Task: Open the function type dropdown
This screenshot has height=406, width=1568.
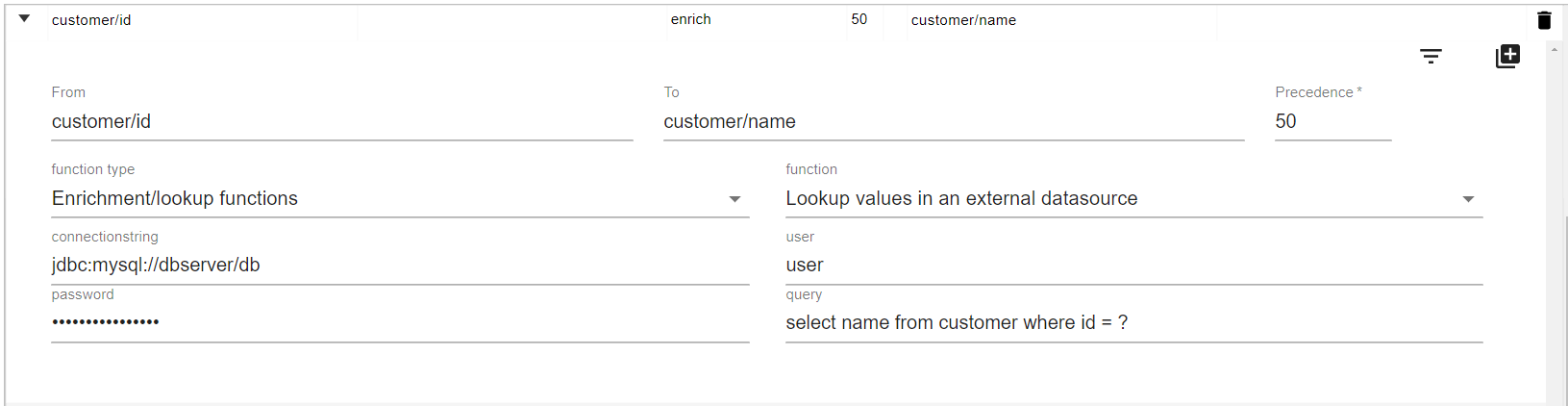Action: 399,199
